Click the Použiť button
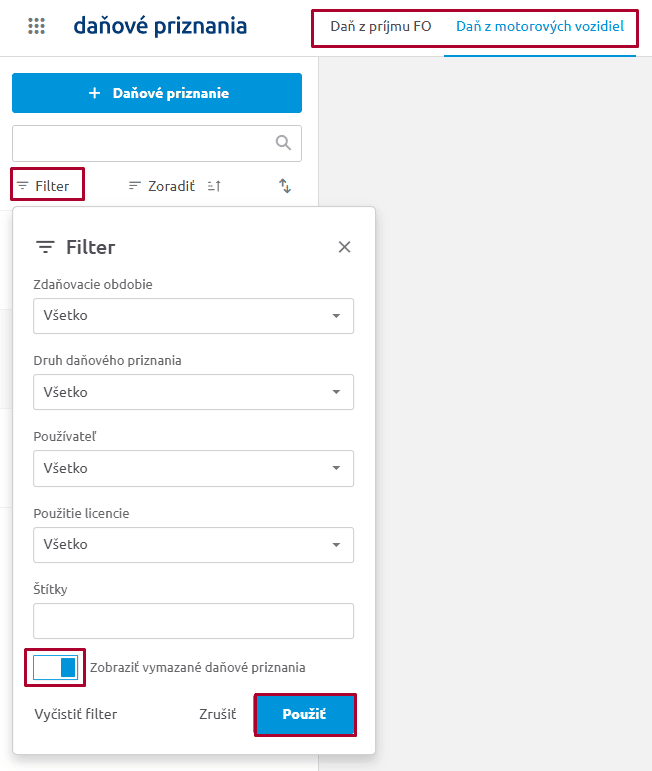Viewport: 652px width, 771px height. coord(305,715)
